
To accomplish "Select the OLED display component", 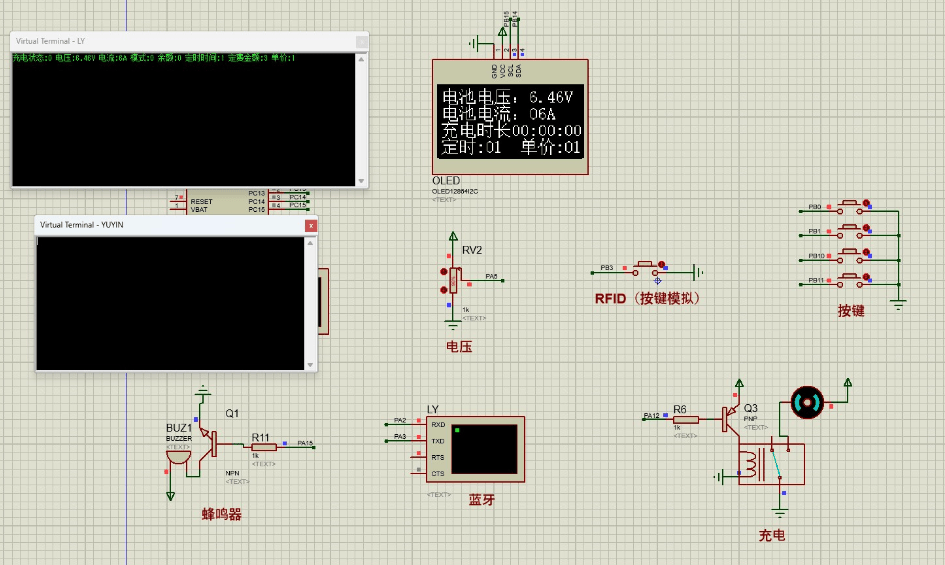I will coord(510,120).
